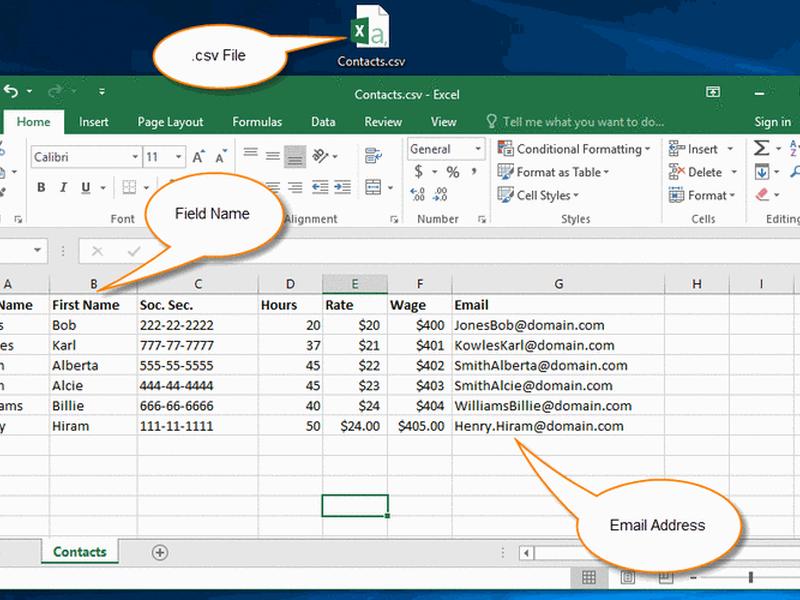Open the Cell Styles dropdown
This screenshot has height=600, width=800.
coord(538,195)
